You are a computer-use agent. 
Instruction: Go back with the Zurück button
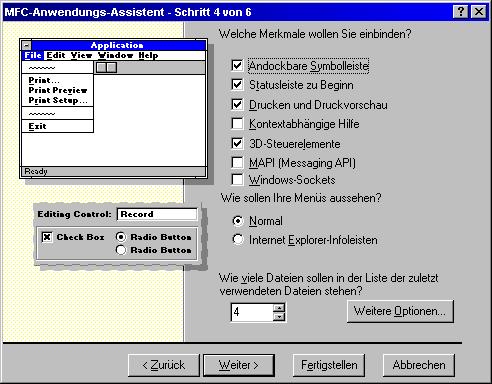164,365
